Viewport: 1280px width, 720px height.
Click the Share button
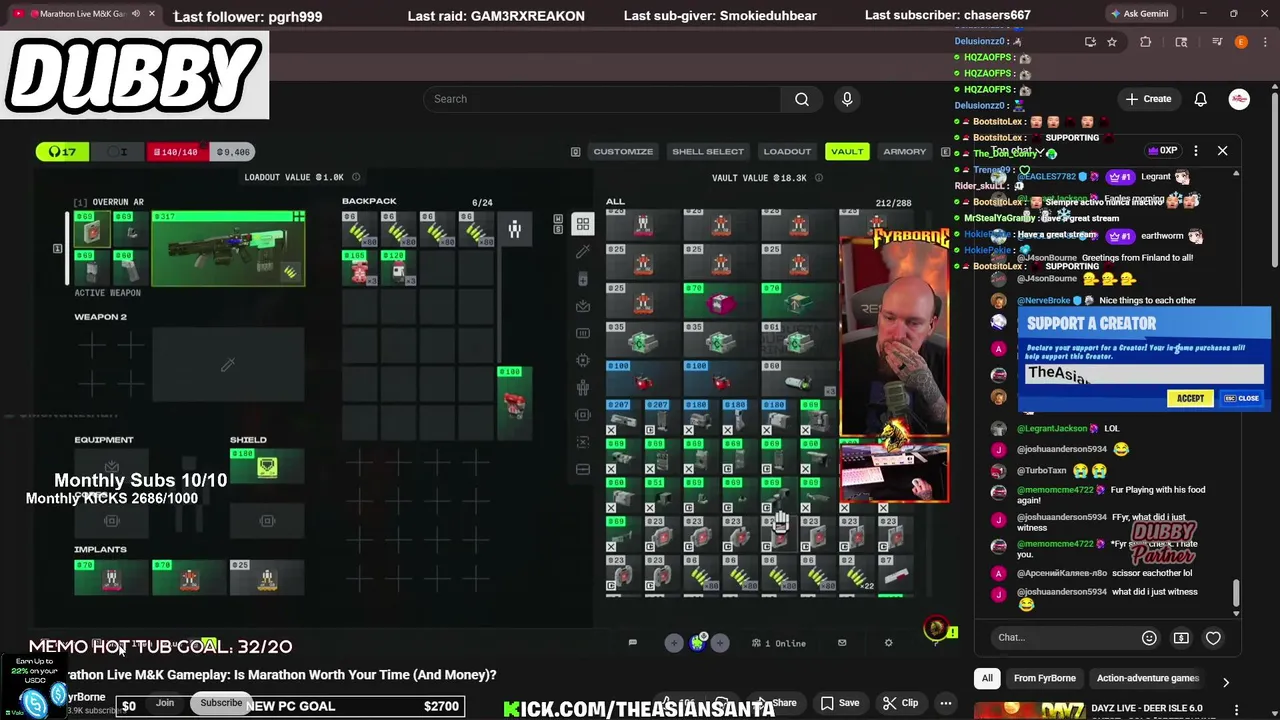(x=778, y=703)
